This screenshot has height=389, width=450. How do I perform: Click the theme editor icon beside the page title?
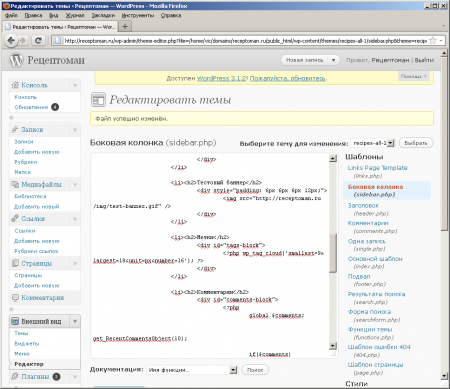pyautogui.click(x=98, y=100)
